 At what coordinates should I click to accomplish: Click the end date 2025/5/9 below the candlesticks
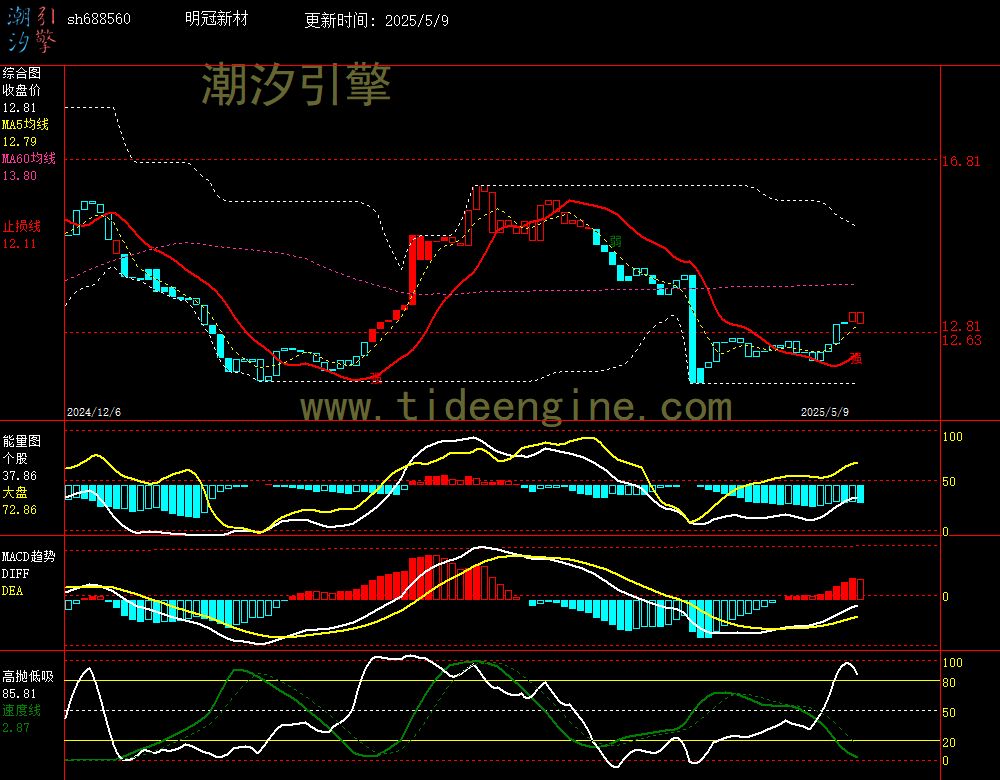click(825, 412)
